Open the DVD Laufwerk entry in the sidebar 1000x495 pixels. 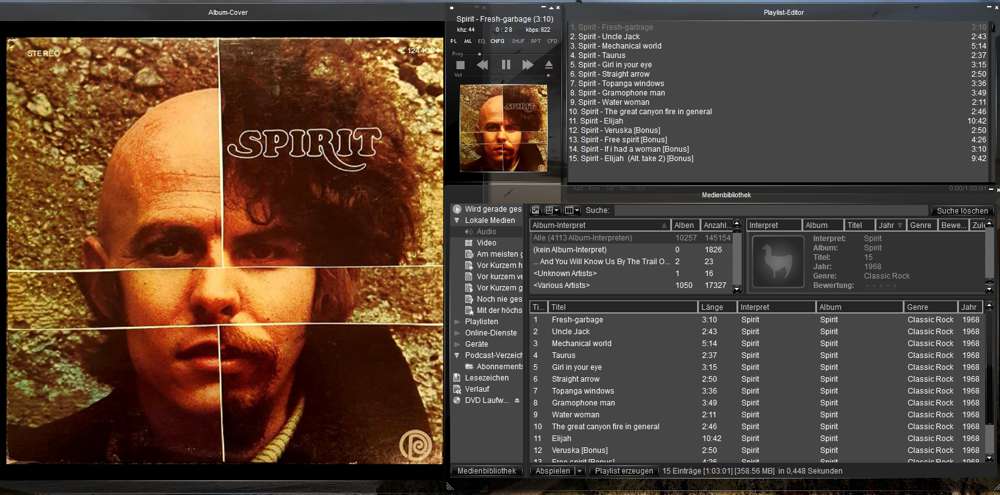pyautogui.click(x=490, y=400)
